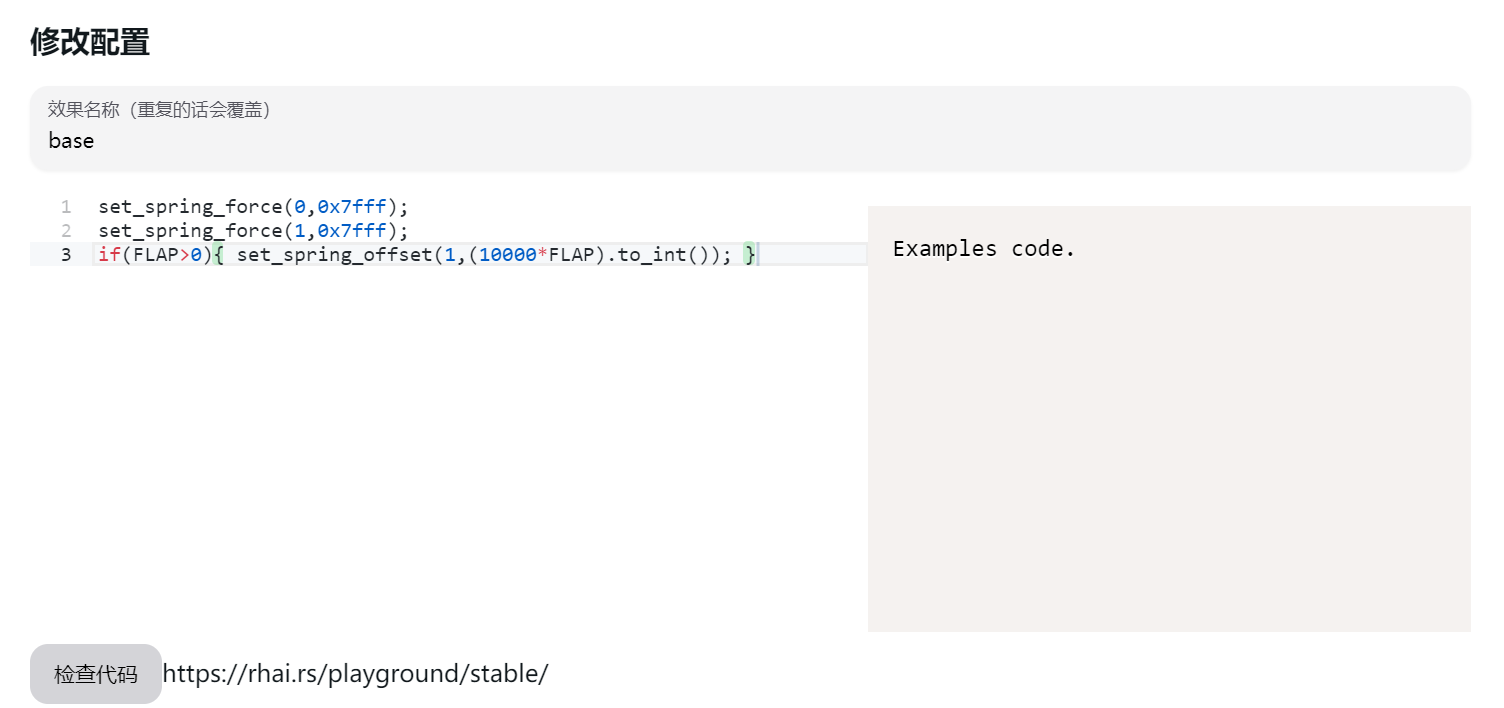Click the 修改配置 page heading
Image resolution: width=1504 pixels, height=708 pixels.
tap(90, 42)
